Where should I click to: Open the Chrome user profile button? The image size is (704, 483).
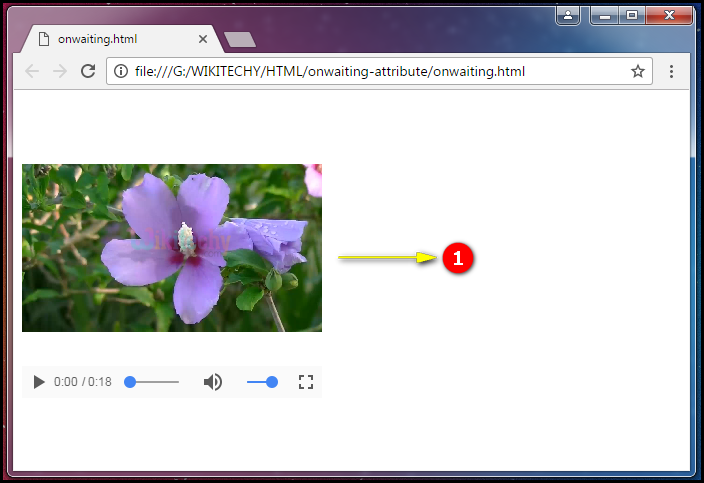(x=568, y=15)
